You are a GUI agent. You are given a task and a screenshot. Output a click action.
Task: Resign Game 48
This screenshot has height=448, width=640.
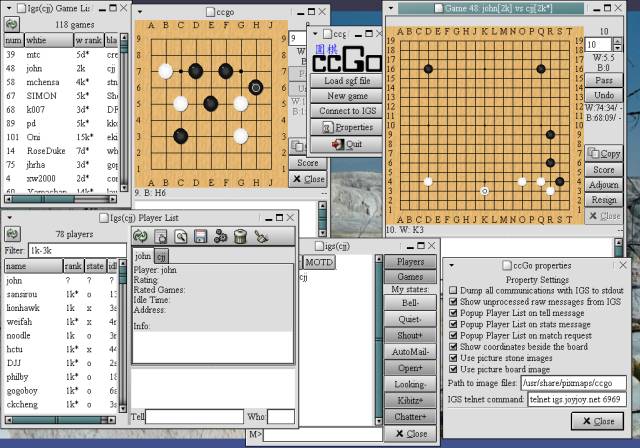(x=604, y=200)
